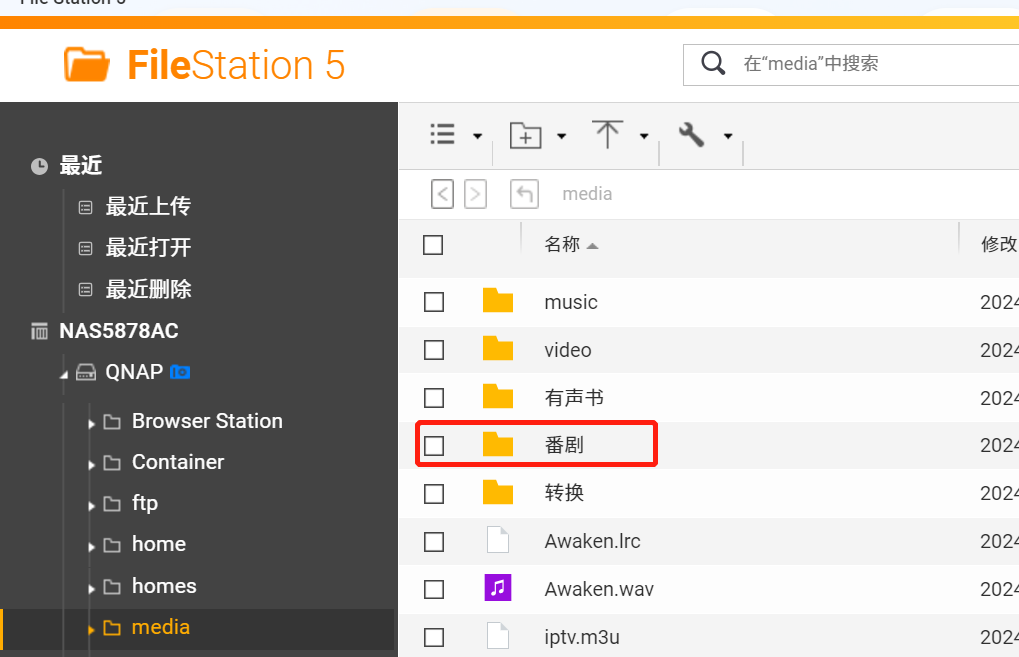Open the tools wrench dropdown arrow
1019x657 pixels.
[728, 136]
